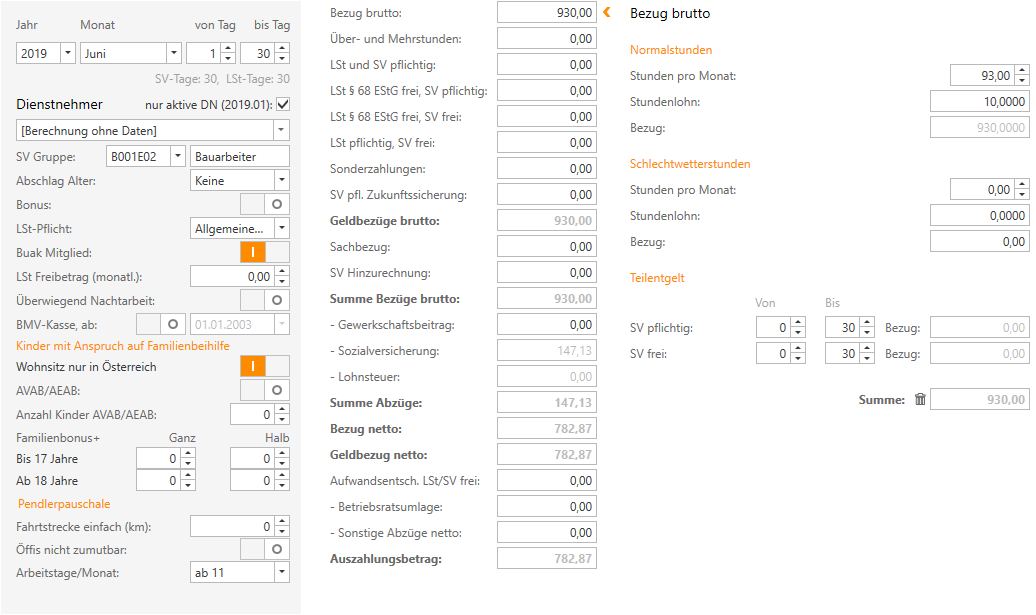The height and width of the screenshot is (615, 1036).
Task: Open the Dienstnehmer selection dropdown
Action: (281, 130)
